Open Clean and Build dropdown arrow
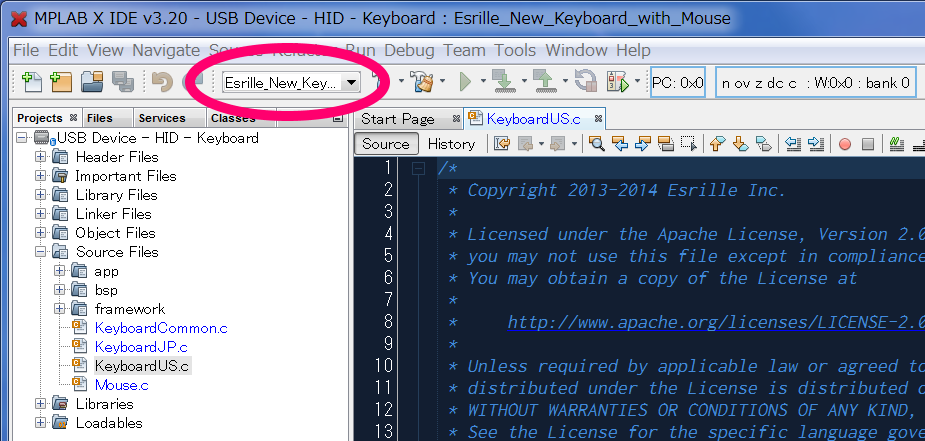 pos(442,81)
